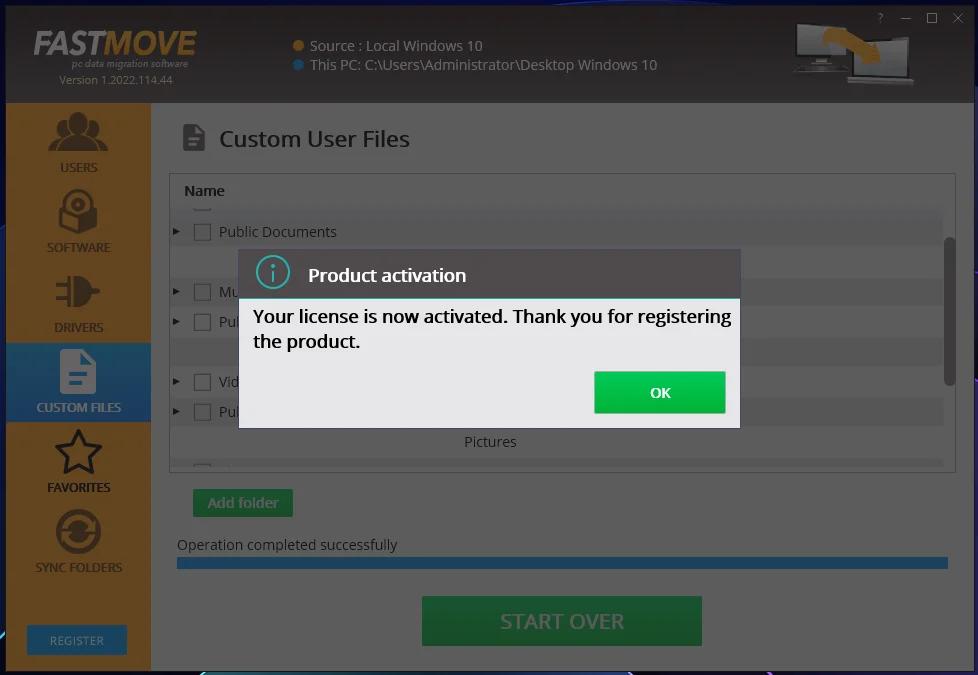Click the operation progress bar
This screenshot has height=675, width=978.
click(562, 563)
